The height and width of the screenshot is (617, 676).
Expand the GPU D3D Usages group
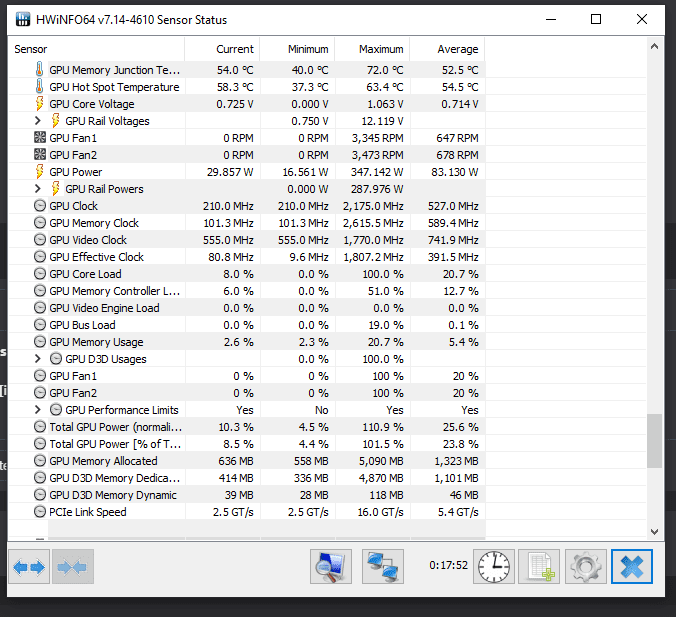[x=38, y=359]
